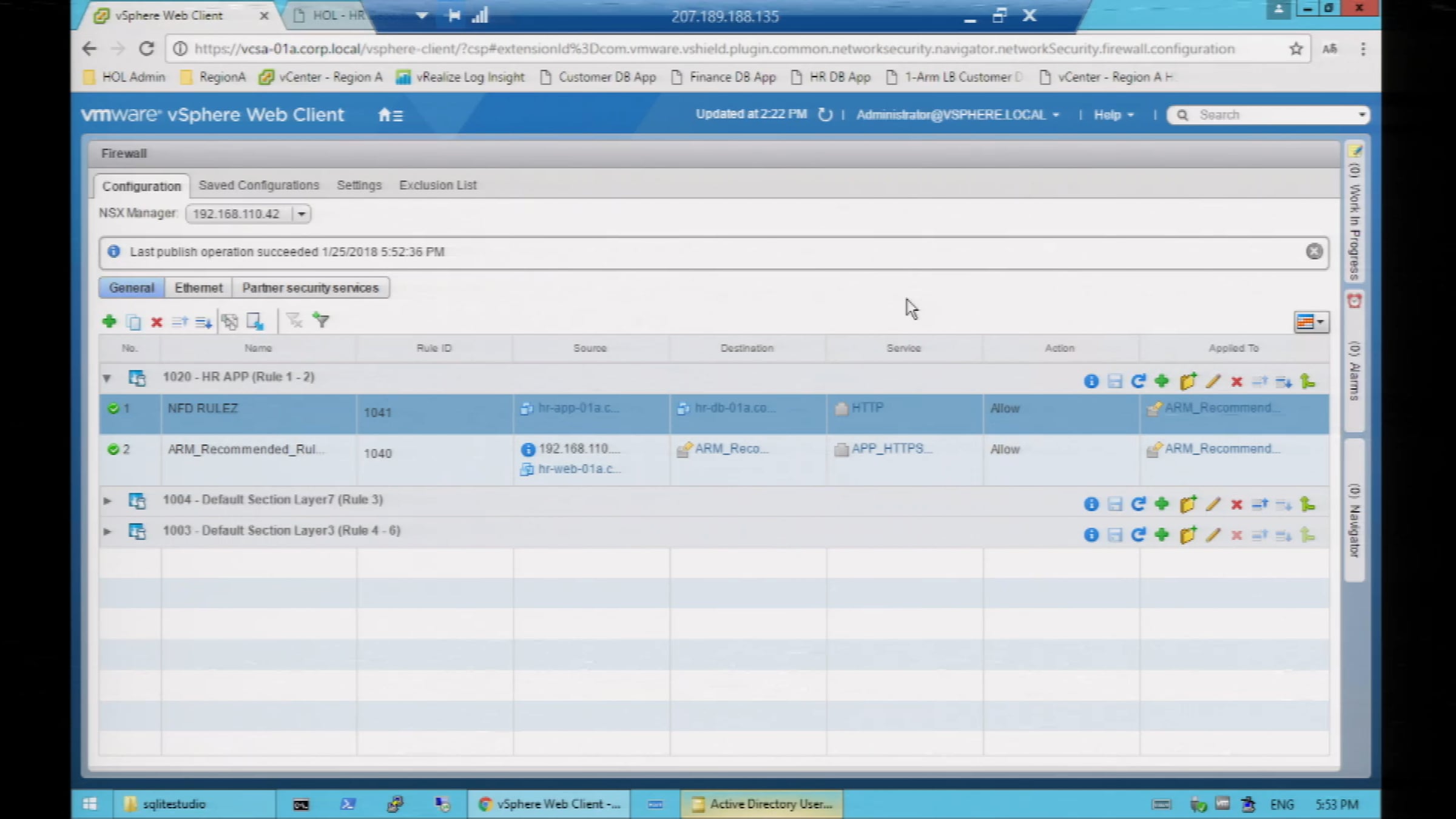Open the Alarms side panel
The image size is (1456, 819).
[1355, 362]
